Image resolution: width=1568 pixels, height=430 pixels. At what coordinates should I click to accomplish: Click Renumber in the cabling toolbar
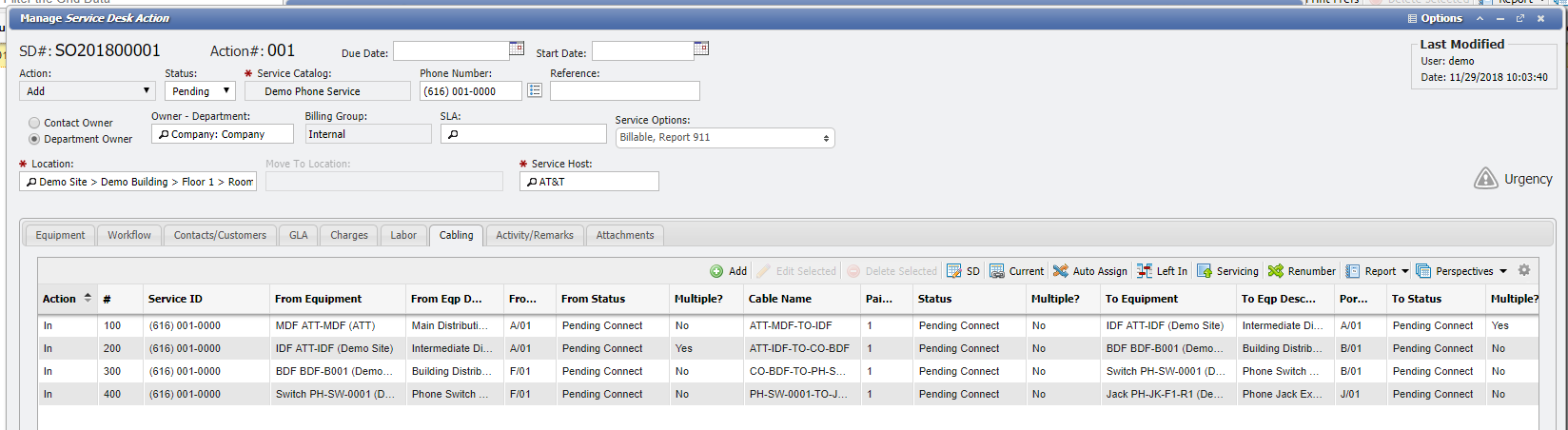click(x=1302, y=271)
